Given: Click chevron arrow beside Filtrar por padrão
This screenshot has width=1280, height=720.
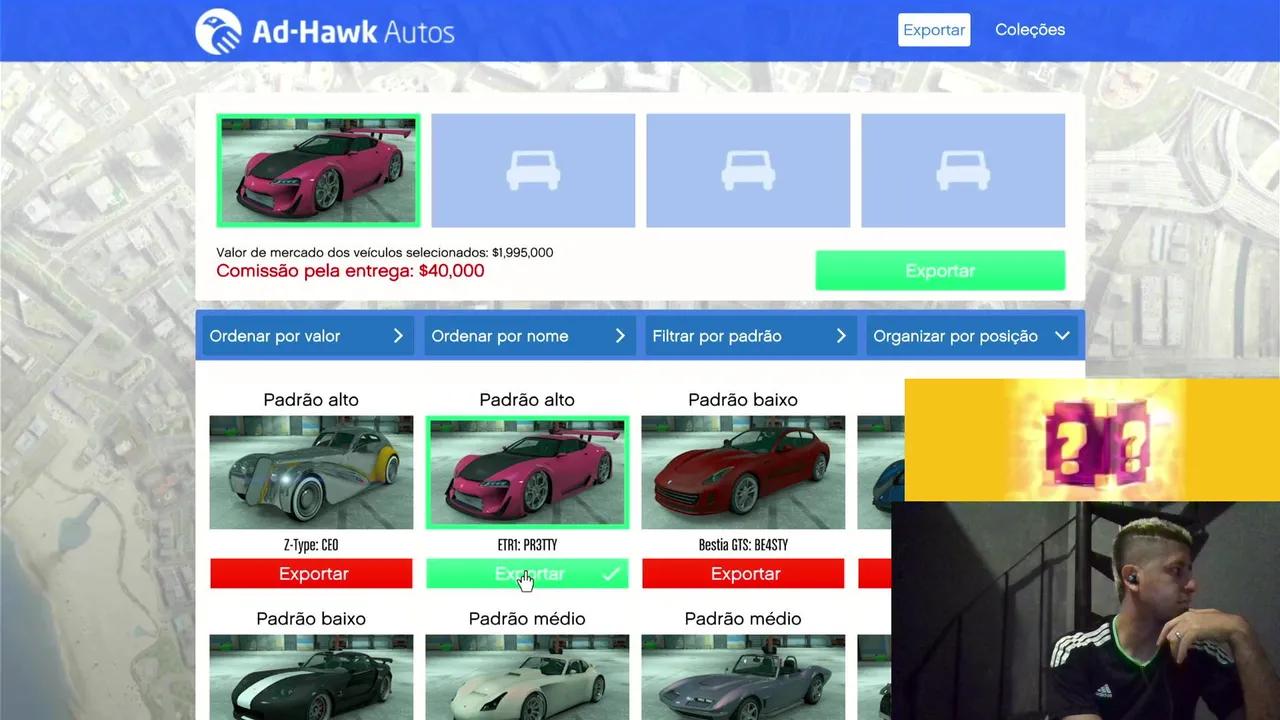Looking at the screenshot, I should [x=841, y=336].
